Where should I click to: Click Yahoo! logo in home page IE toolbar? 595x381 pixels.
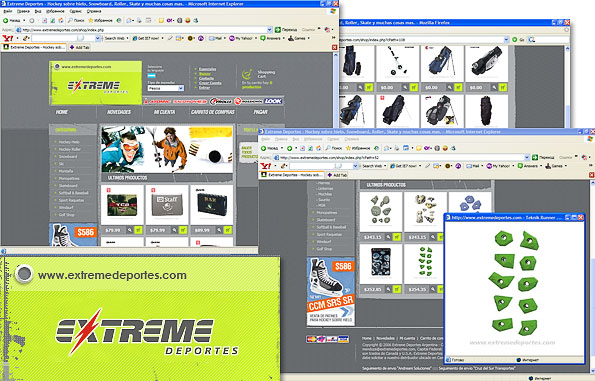point(8,38)
